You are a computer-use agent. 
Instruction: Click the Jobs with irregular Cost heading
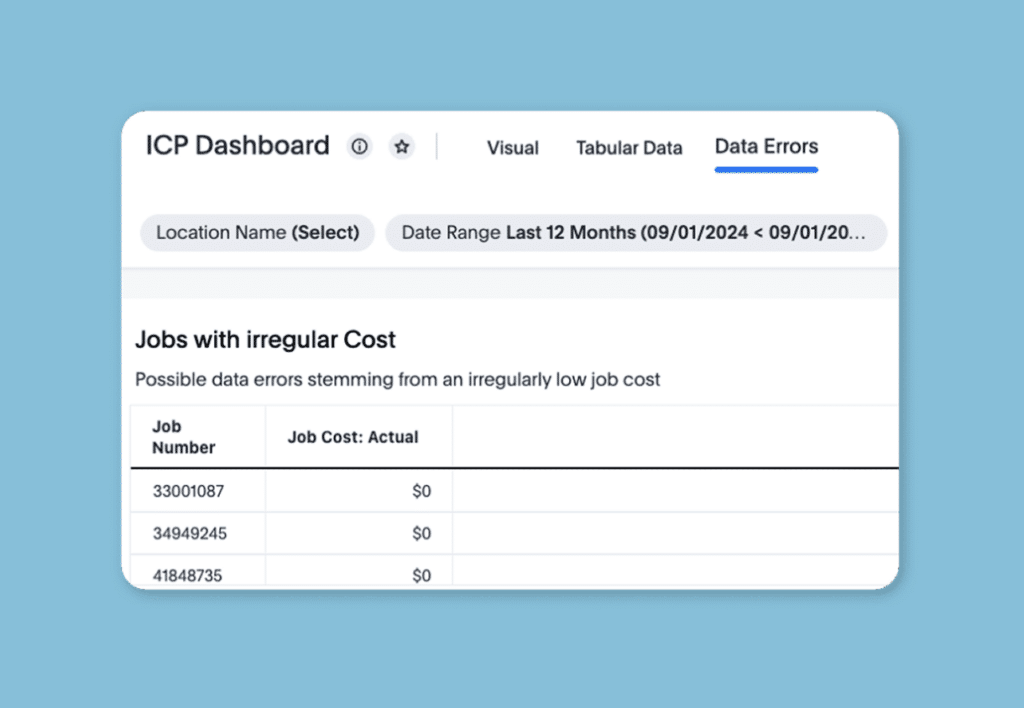265,340
